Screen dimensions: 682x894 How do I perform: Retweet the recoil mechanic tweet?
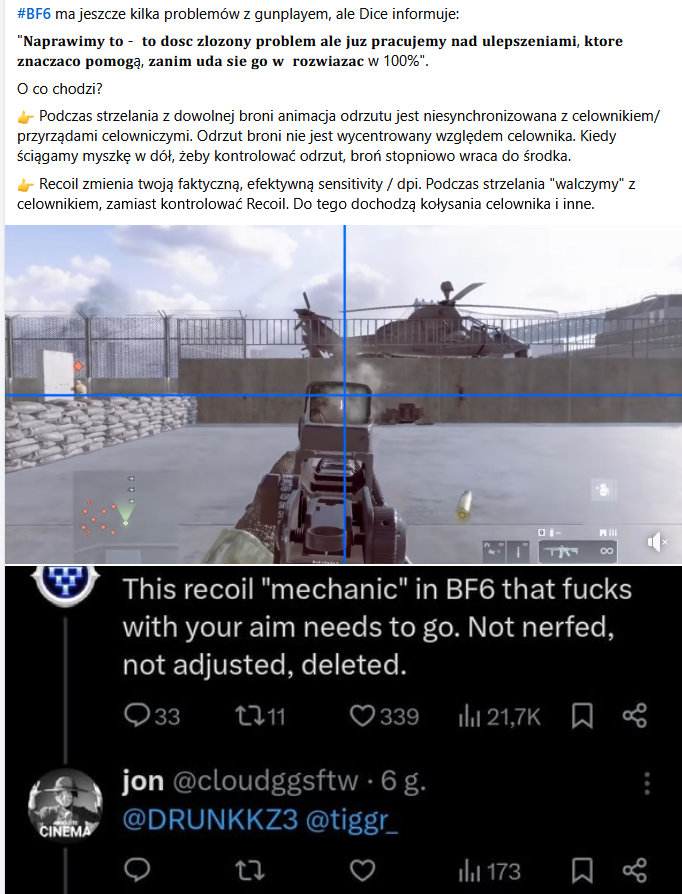(x=260, y=716)
